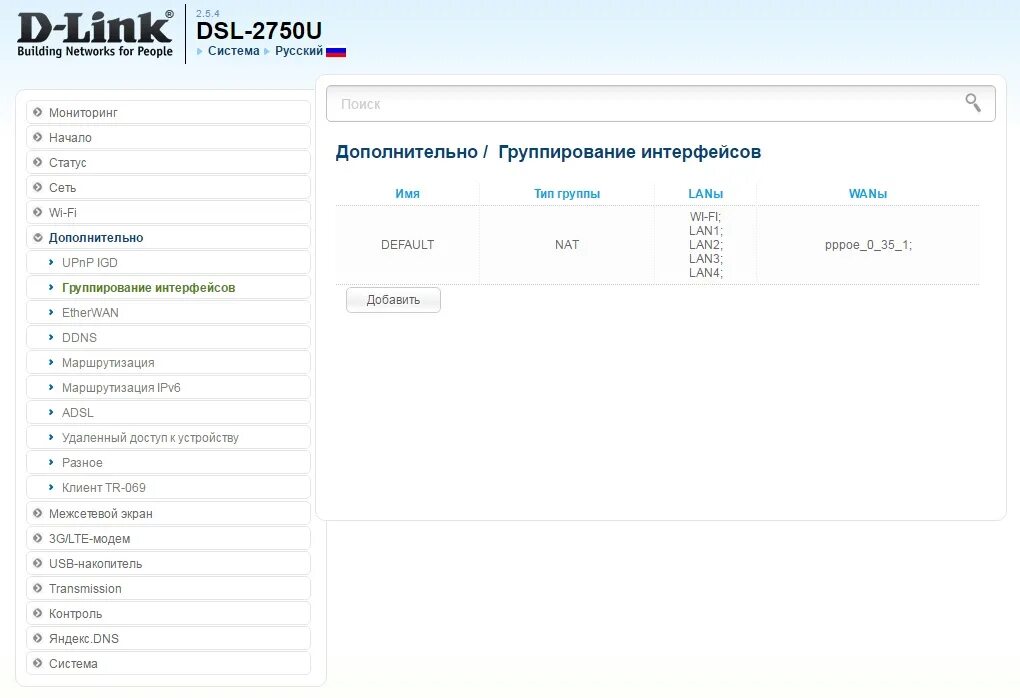This screenshot has height=698, width=1020.
Task: Open the Начало menu item
Action: (x=168, y=137)
